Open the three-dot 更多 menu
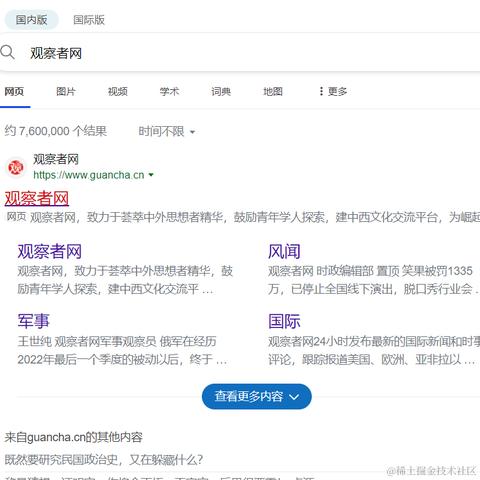The height and width of the screenshot is (480, 480). coord(333,91)
